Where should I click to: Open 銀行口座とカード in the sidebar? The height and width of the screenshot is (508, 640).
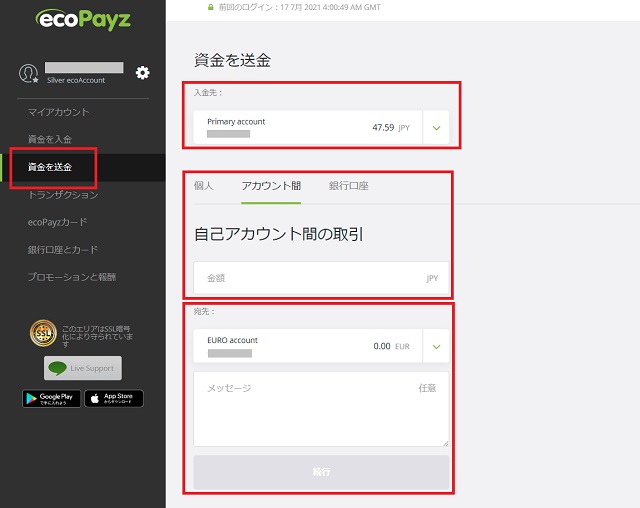63,249
